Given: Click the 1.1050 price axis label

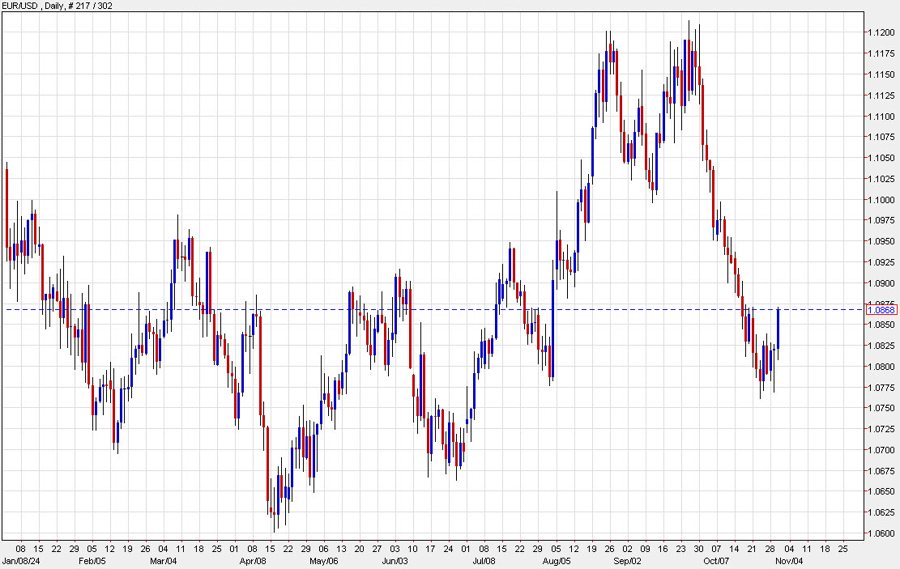Looking at the screenshot, I should (x=881, y=158).
